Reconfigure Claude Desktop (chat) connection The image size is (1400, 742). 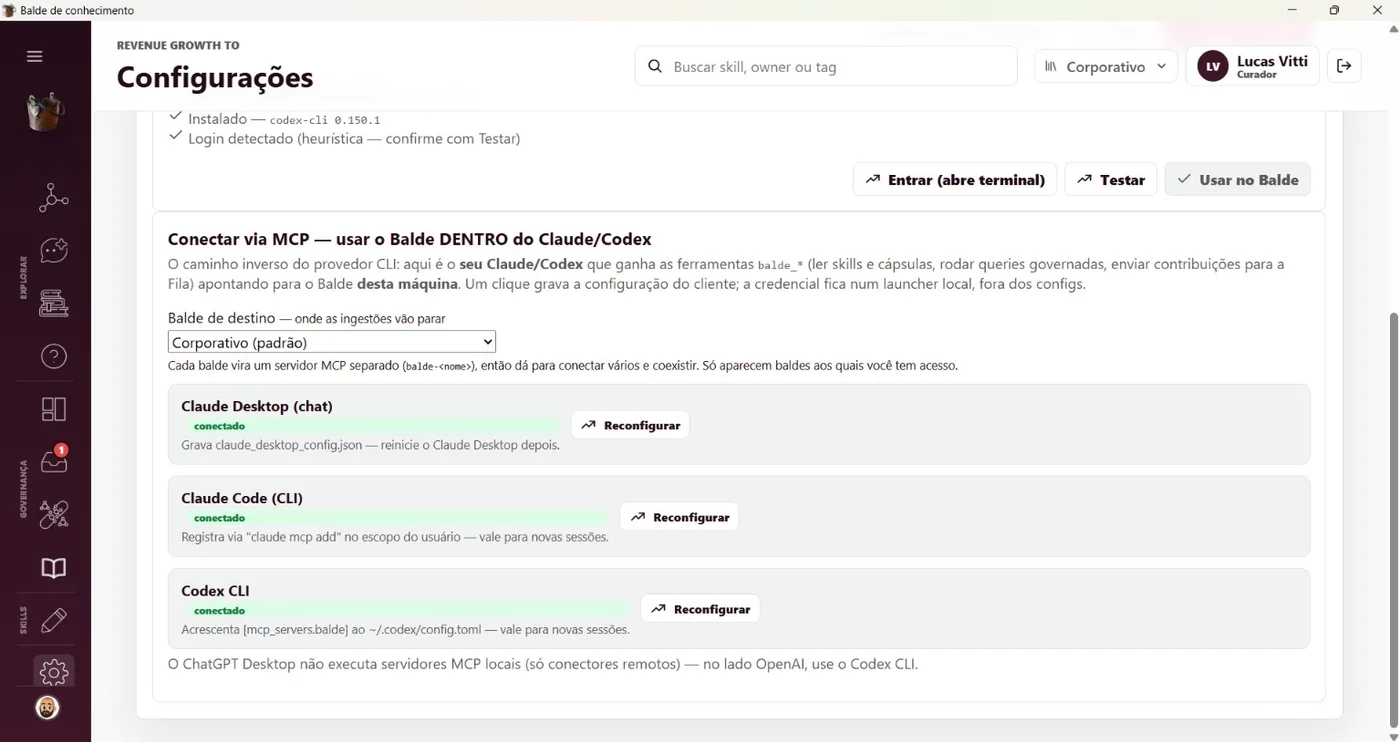point(630,425)
